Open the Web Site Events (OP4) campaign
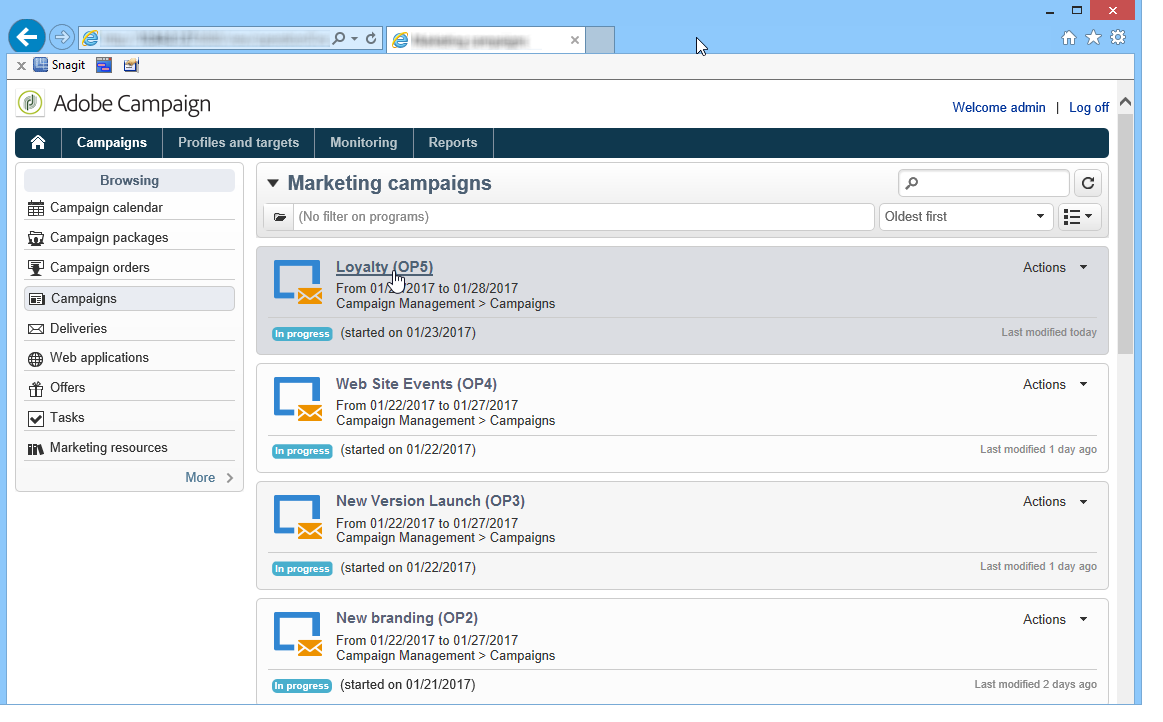The image size is (1163, 722). (x=416, y=384)
